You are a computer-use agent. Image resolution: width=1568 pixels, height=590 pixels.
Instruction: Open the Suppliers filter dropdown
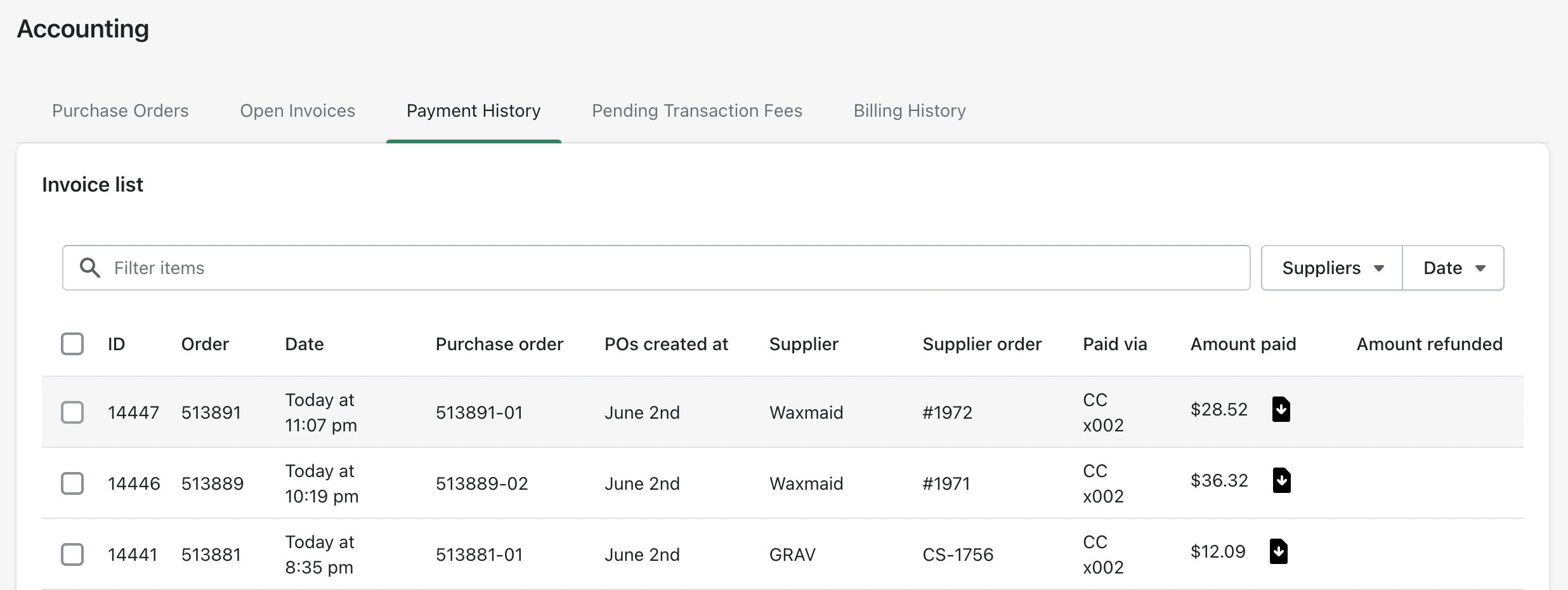click(1331, 268)
